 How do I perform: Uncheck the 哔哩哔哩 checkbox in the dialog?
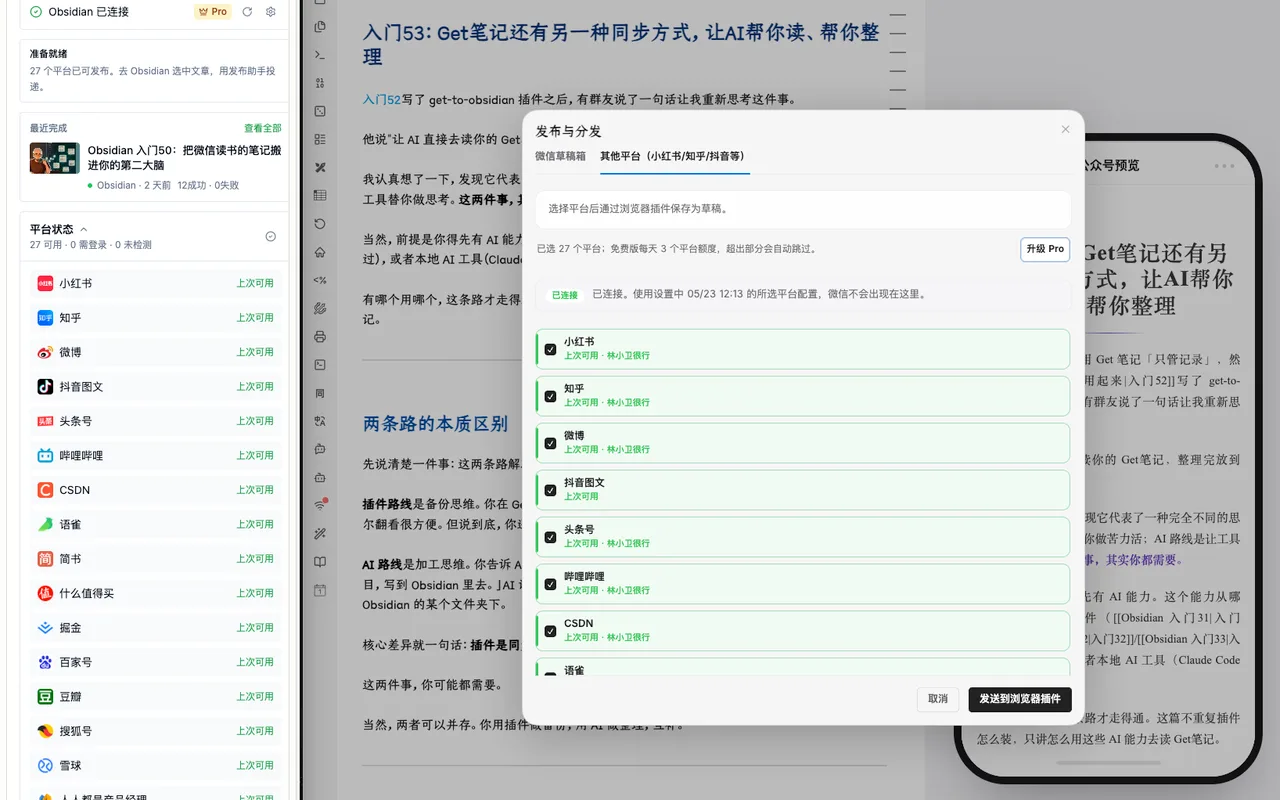click(550, 584)
